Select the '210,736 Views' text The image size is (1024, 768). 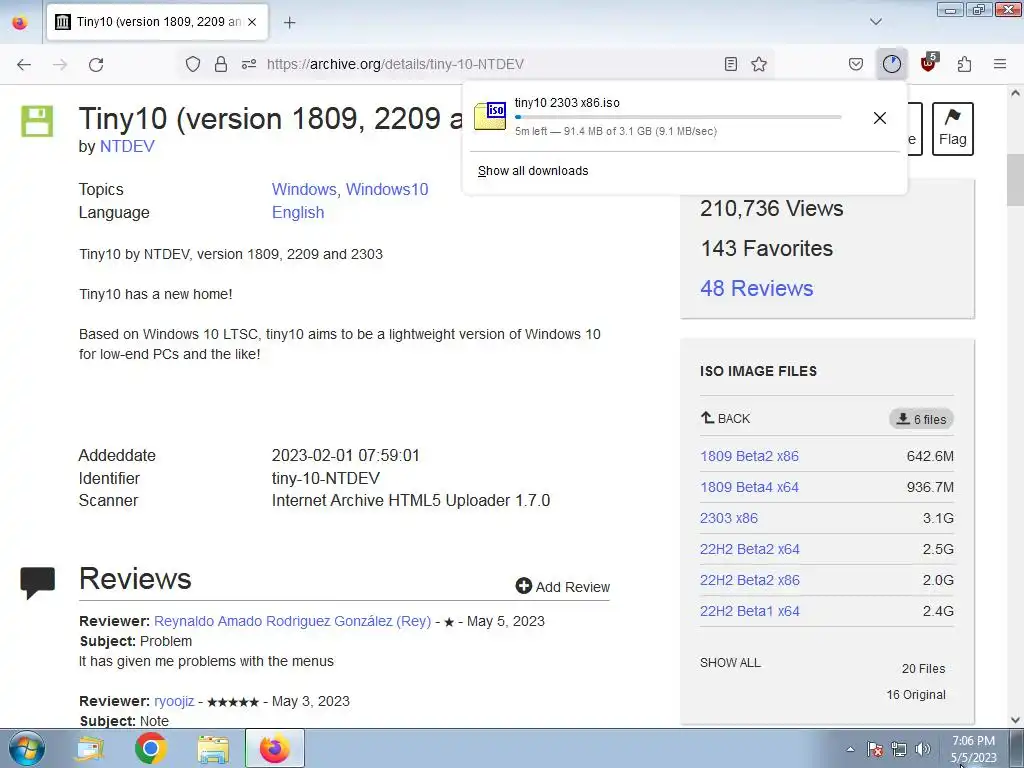(x=771, y=208)
